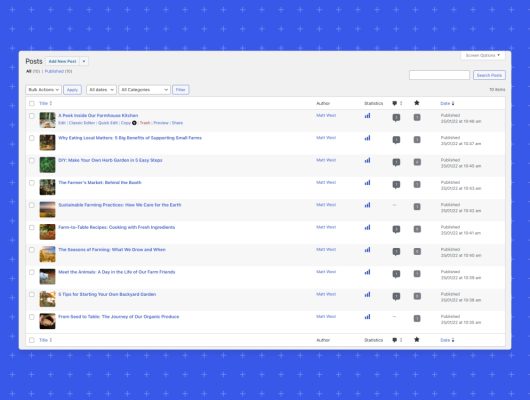This screenshot has width=530, height=400.
Task: Open statistics bars for Farmer's Market post
Action: click(367, 183)
